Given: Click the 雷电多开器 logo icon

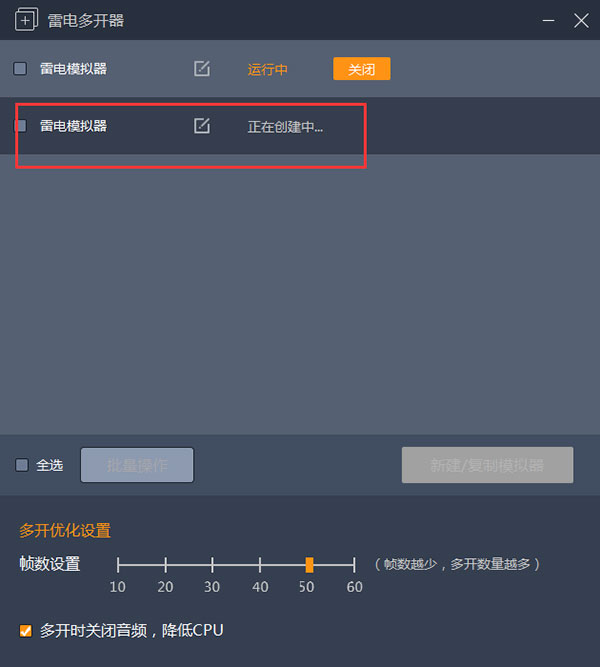Looking at the screenshot, I should [26, 20].
